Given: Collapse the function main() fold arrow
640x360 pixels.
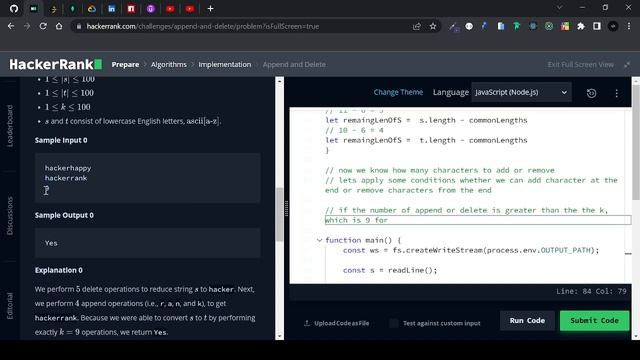Looking at the screenshot, I should 319,240.
